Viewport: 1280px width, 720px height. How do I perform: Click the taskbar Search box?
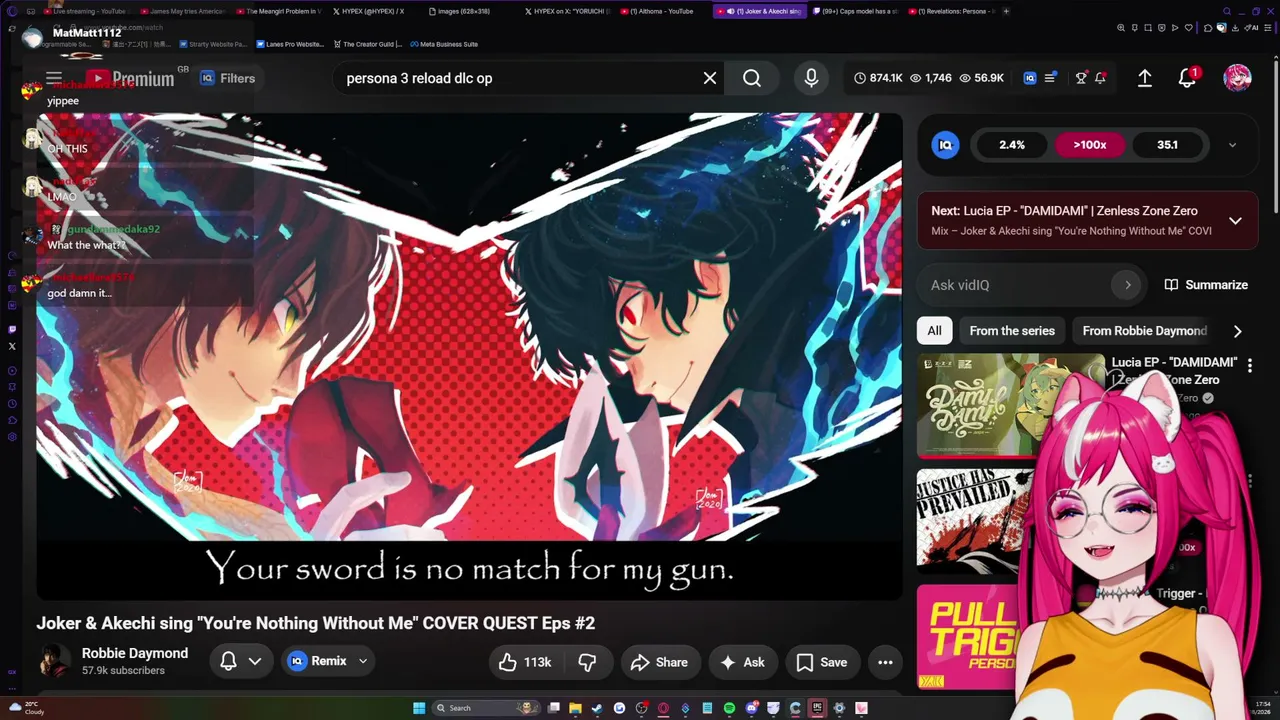coord(486,708)
